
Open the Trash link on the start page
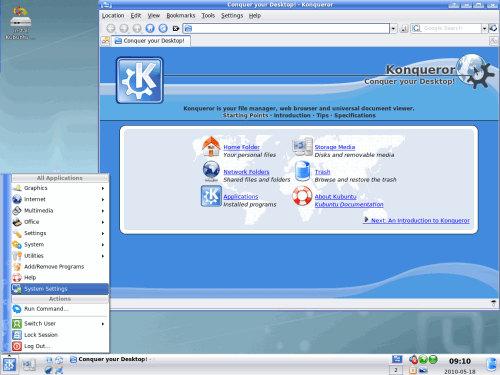click(322, 172)
